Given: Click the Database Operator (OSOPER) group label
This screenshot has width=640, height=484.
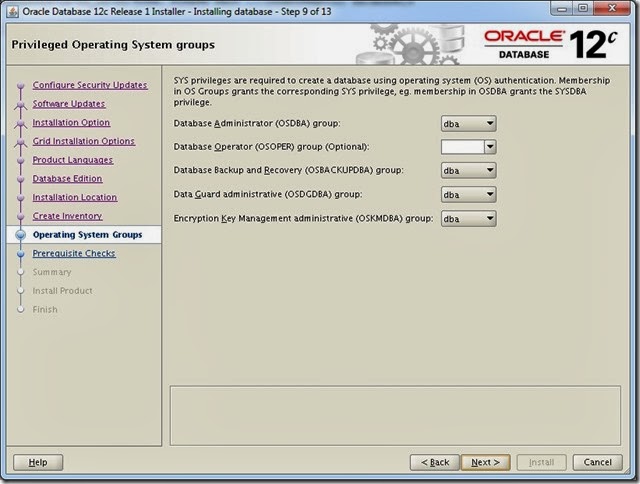Looking at the screenshot, I should click(271, 147).
